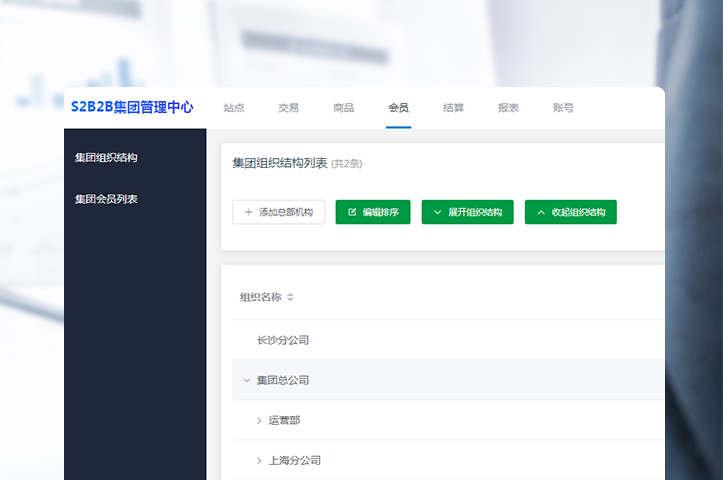Click the plus icon on 添加总部机构

(249, 212)
